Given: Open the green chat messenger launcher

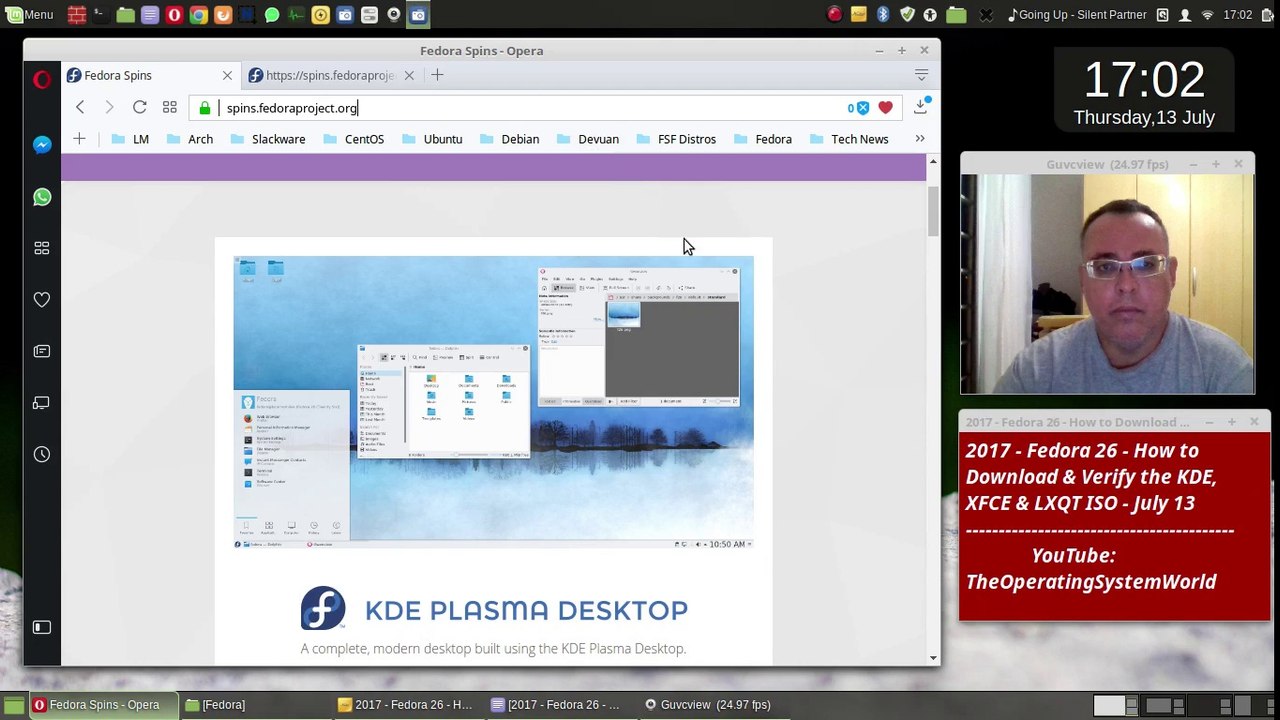Looking at the screenshot, I should [x=271, y=15].
